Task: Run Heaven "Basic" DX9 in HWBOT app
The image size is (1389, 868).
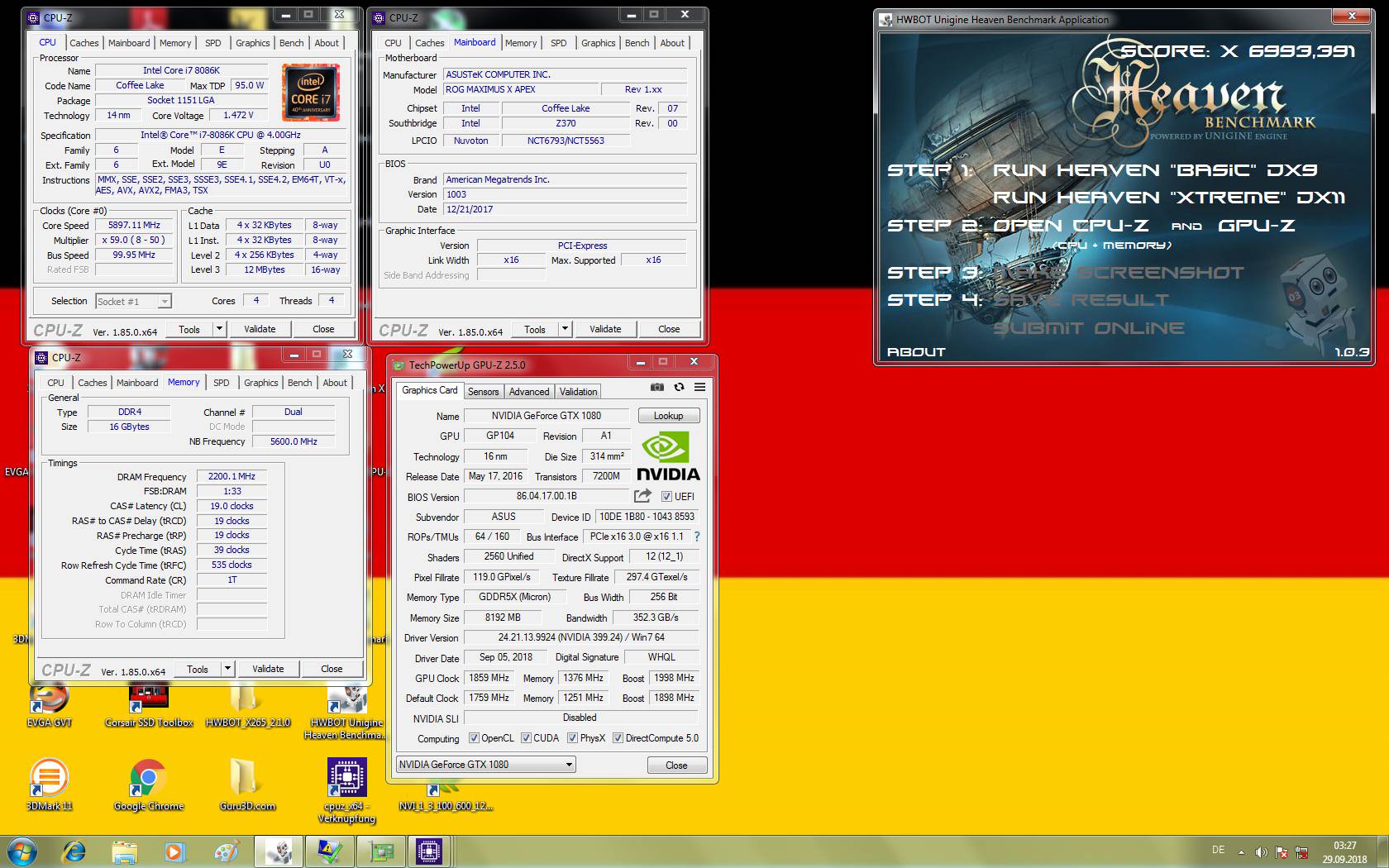Action: pyautogui.click(x=1155, y=170)
